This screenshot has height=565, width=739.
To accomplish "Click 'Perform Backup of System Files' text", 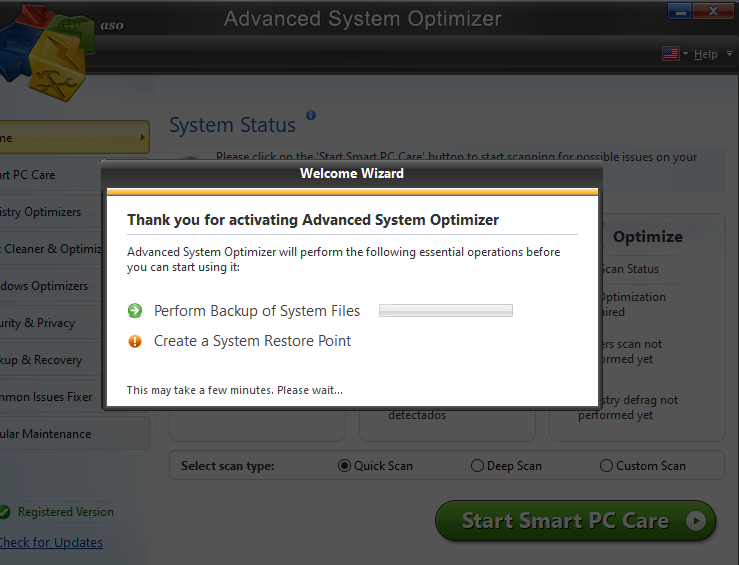I will (x=257, y=311).
